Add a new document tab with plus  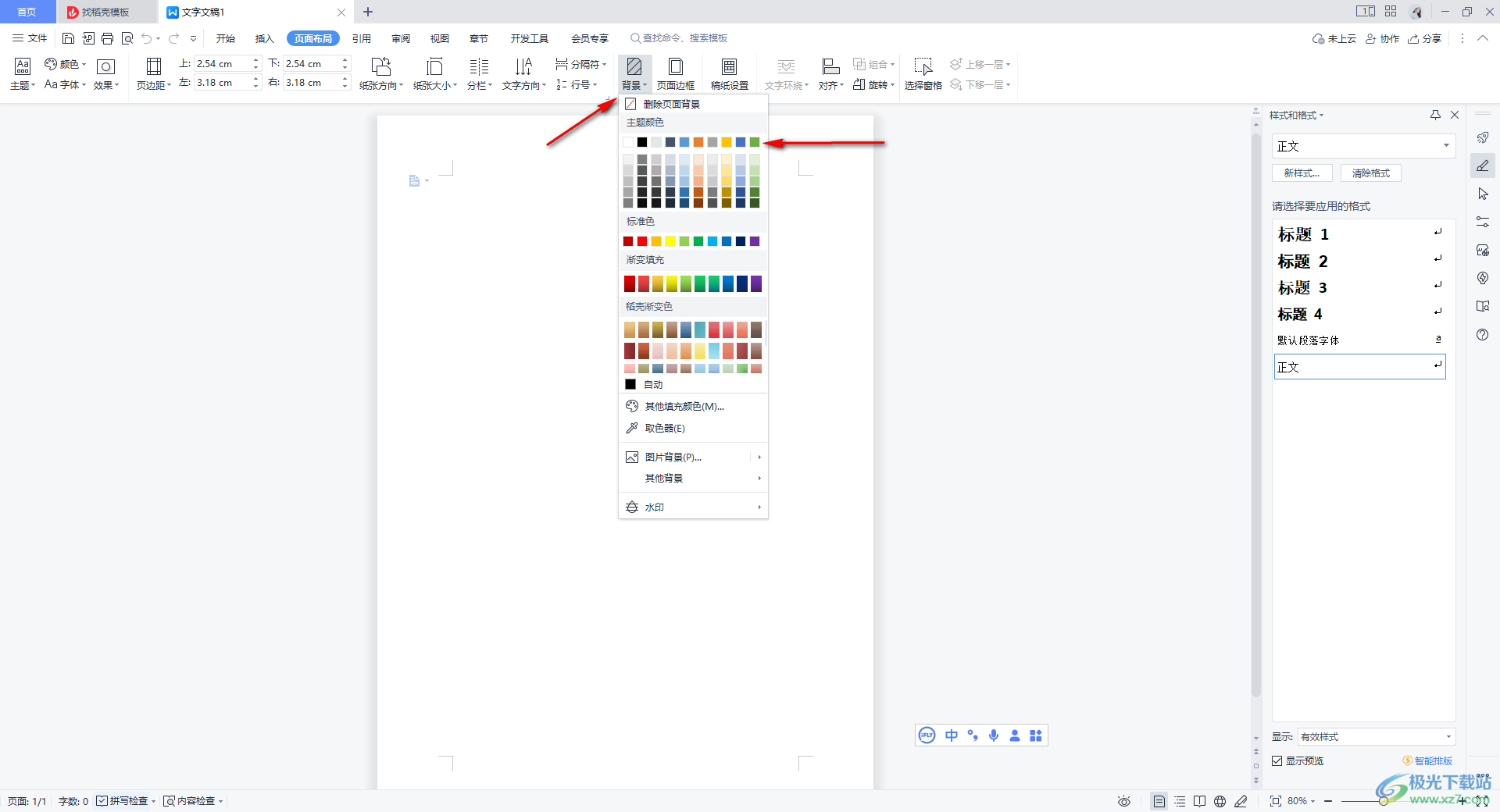pyautogui.click(x=368, y=12)
